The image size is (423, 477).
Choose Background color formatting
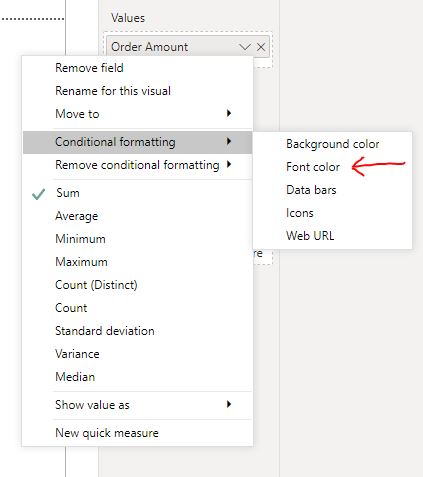pyautogui.click(x=332, y=144)
